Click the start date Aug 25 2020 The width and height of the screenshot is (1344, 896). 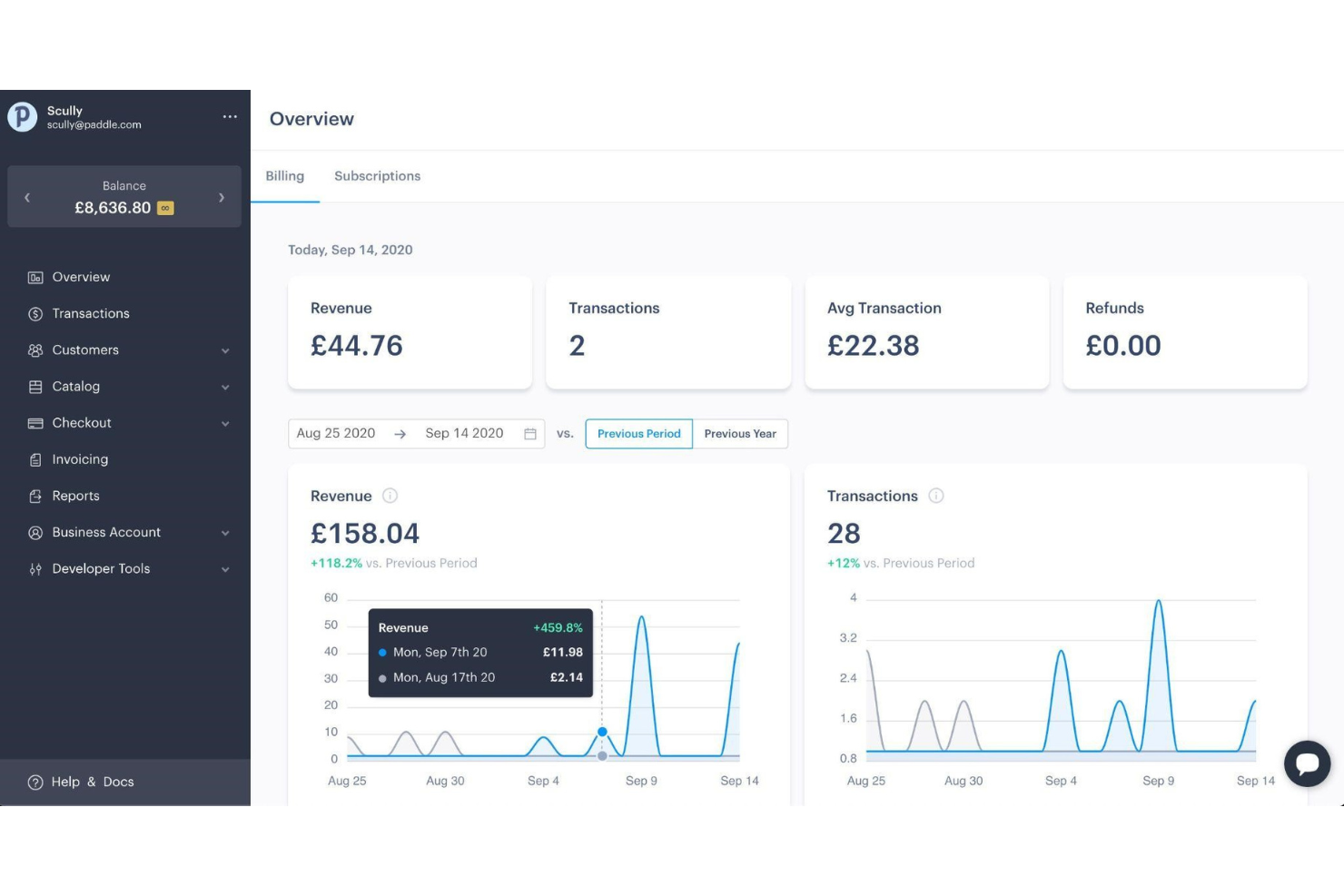(x=336, y=434)
